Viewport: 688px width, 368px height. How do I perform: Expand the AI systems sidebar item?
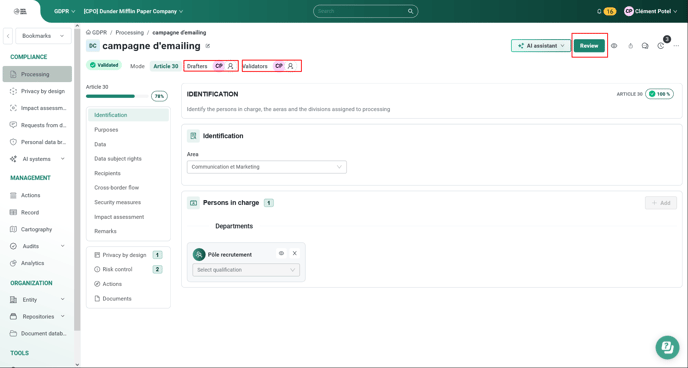coord(37,159)
